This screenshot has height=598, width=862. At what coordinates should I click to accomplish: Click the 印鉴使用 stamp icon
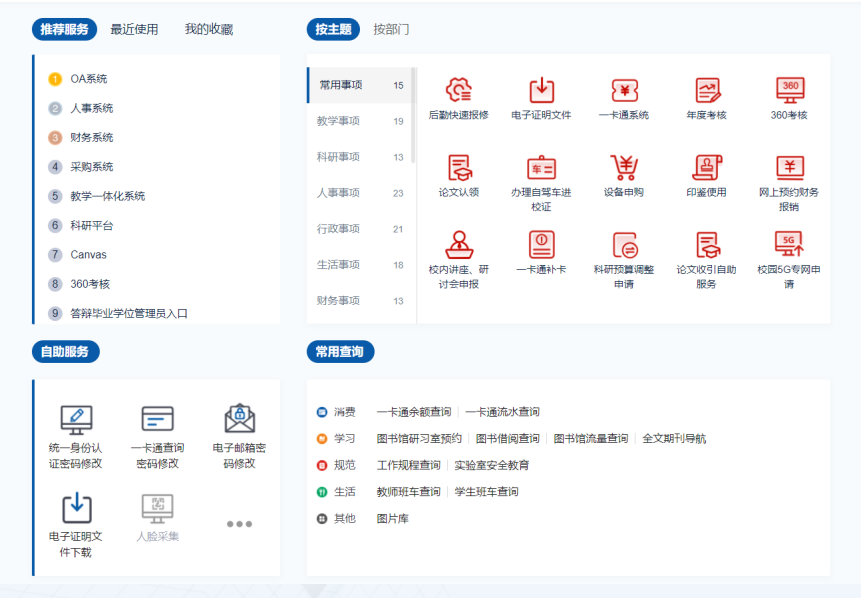[x=707, y=168]
